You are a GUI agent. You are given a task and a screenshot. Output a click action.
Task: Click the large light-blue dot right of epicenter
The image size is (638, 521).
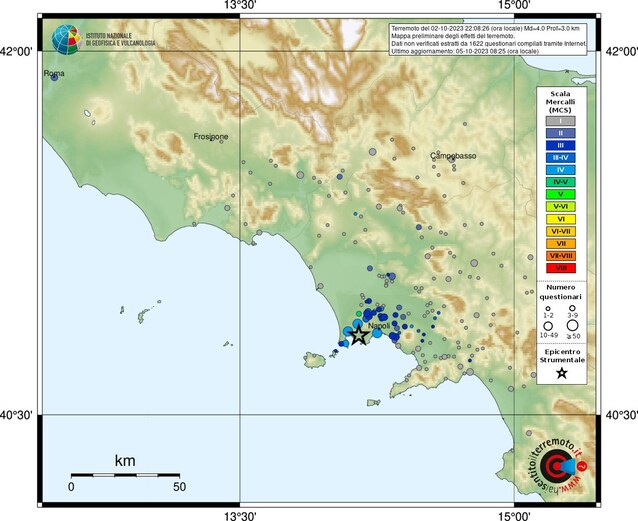click(x=378, y=333)
